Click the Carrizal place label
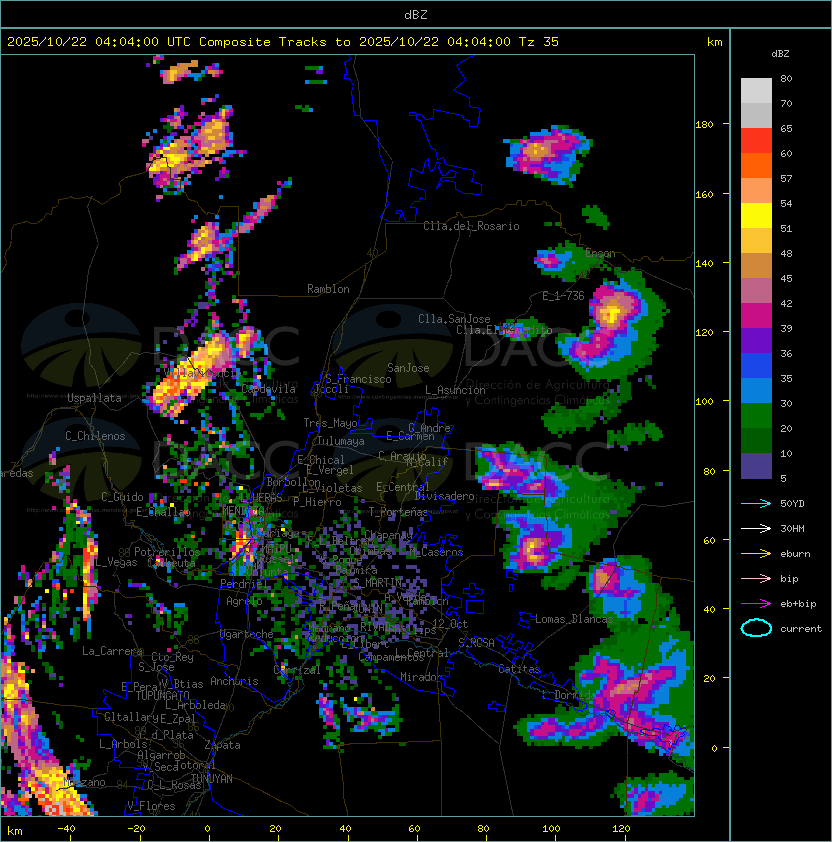The width and height of the screenshot is (832, 842). (x=297, y=670)
